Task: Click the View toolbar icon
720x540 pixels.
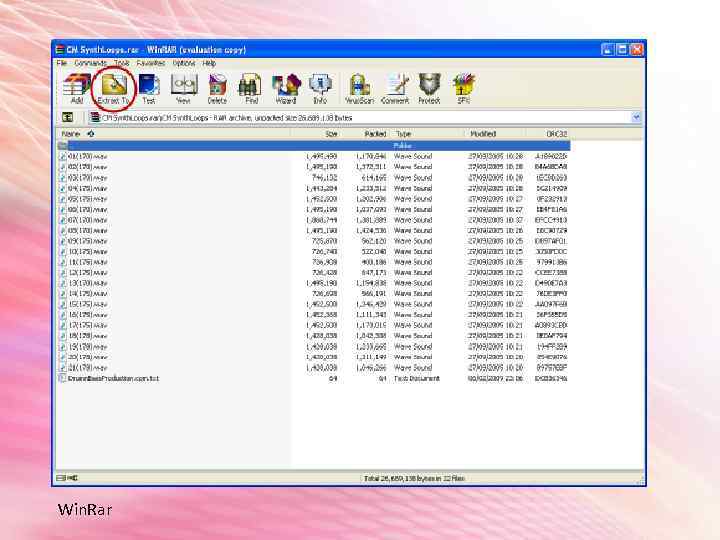Action: click(184, 88)
